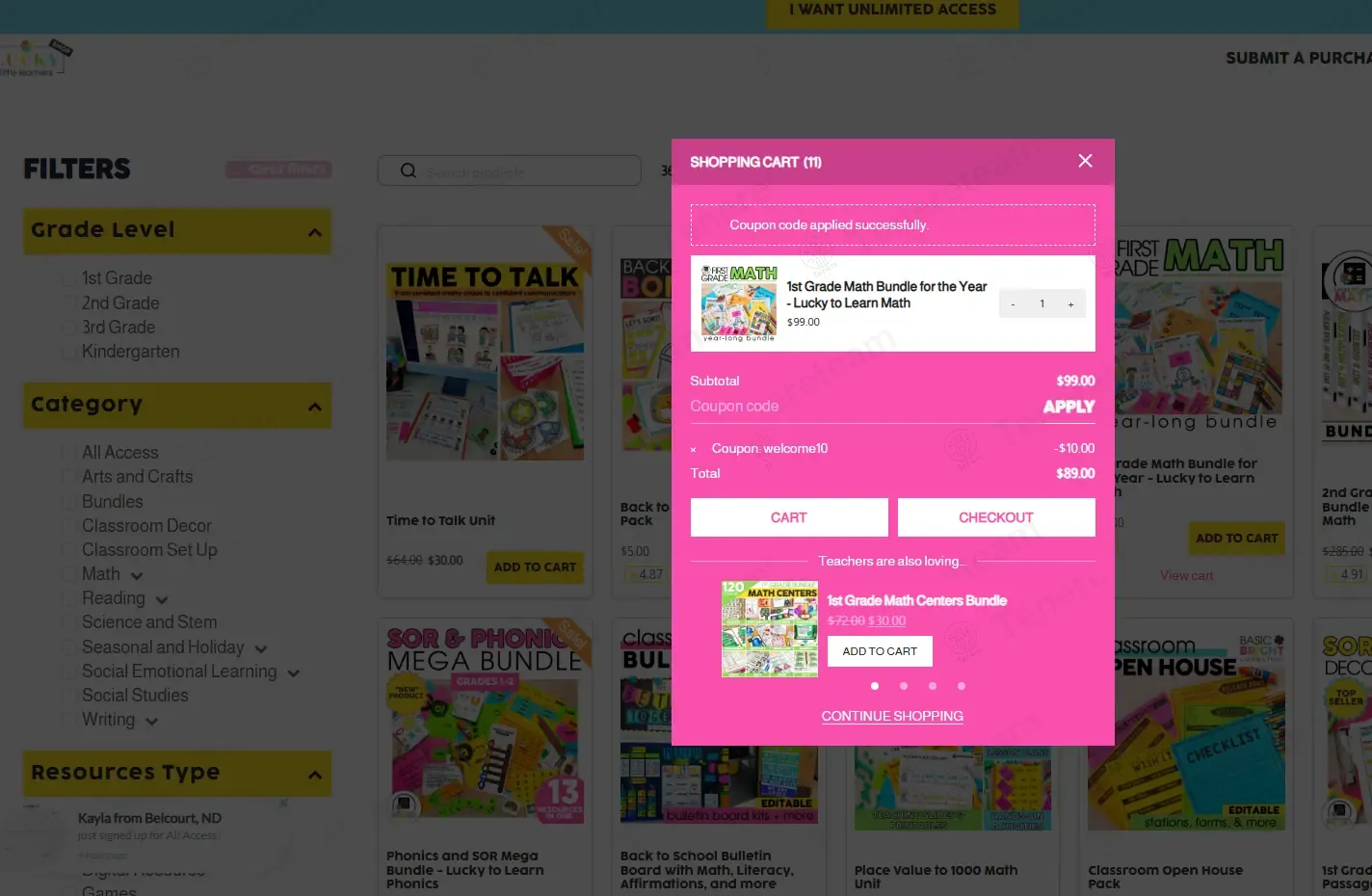The height and width of the screenshot is (896, 1372).
Task: Proceed to CHECKOUT
Action: tap(996, 517)
